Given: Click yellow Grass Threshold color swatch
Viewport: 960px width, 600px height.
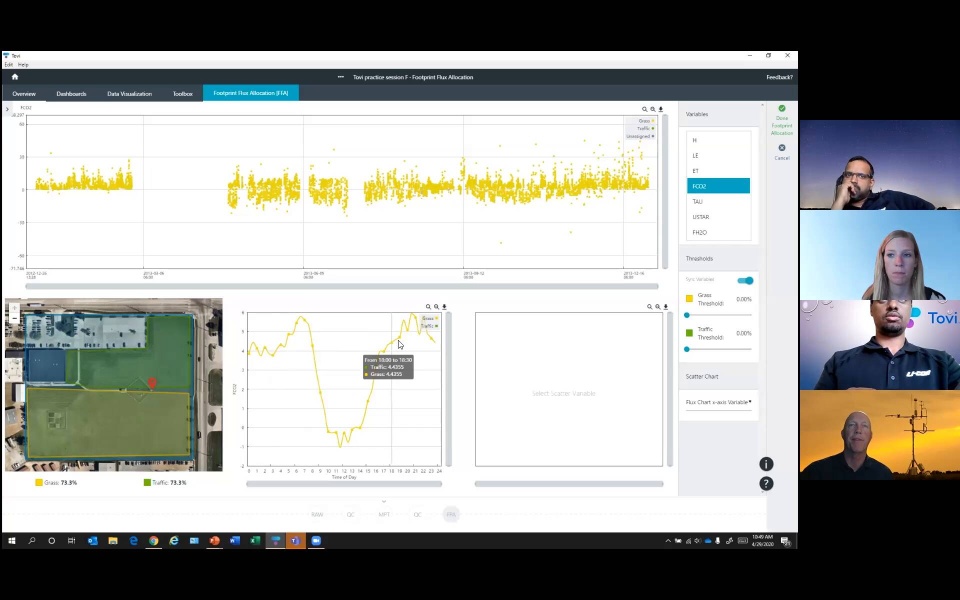Looking at the screenshot, I should click(689, 299).
